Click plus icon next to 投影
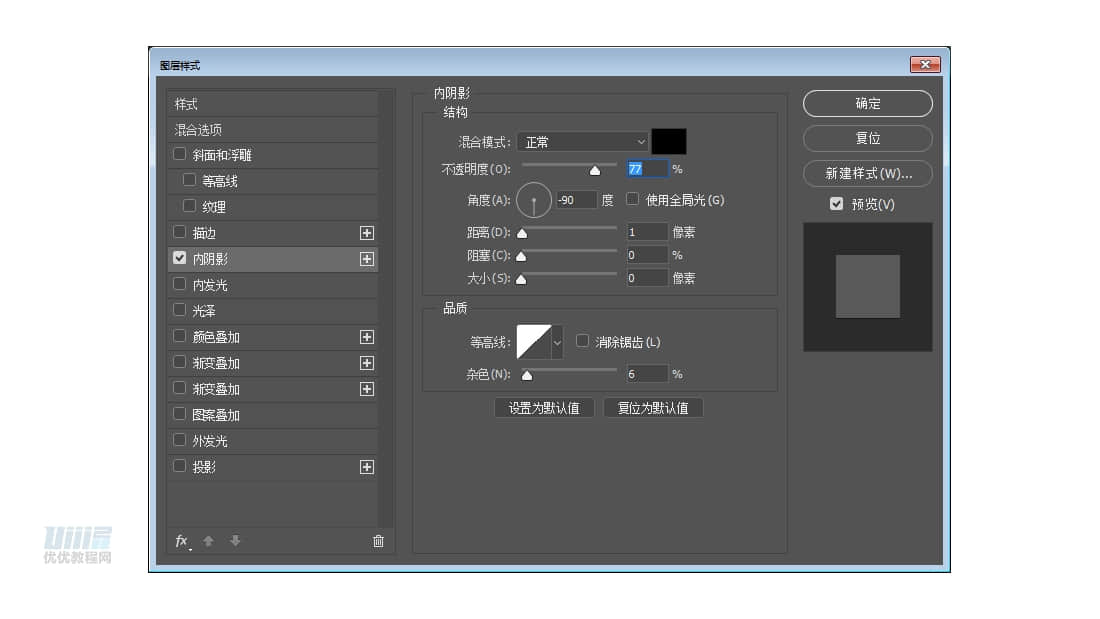The width and height of the screenshot is (1100, 619). point(366,467)
